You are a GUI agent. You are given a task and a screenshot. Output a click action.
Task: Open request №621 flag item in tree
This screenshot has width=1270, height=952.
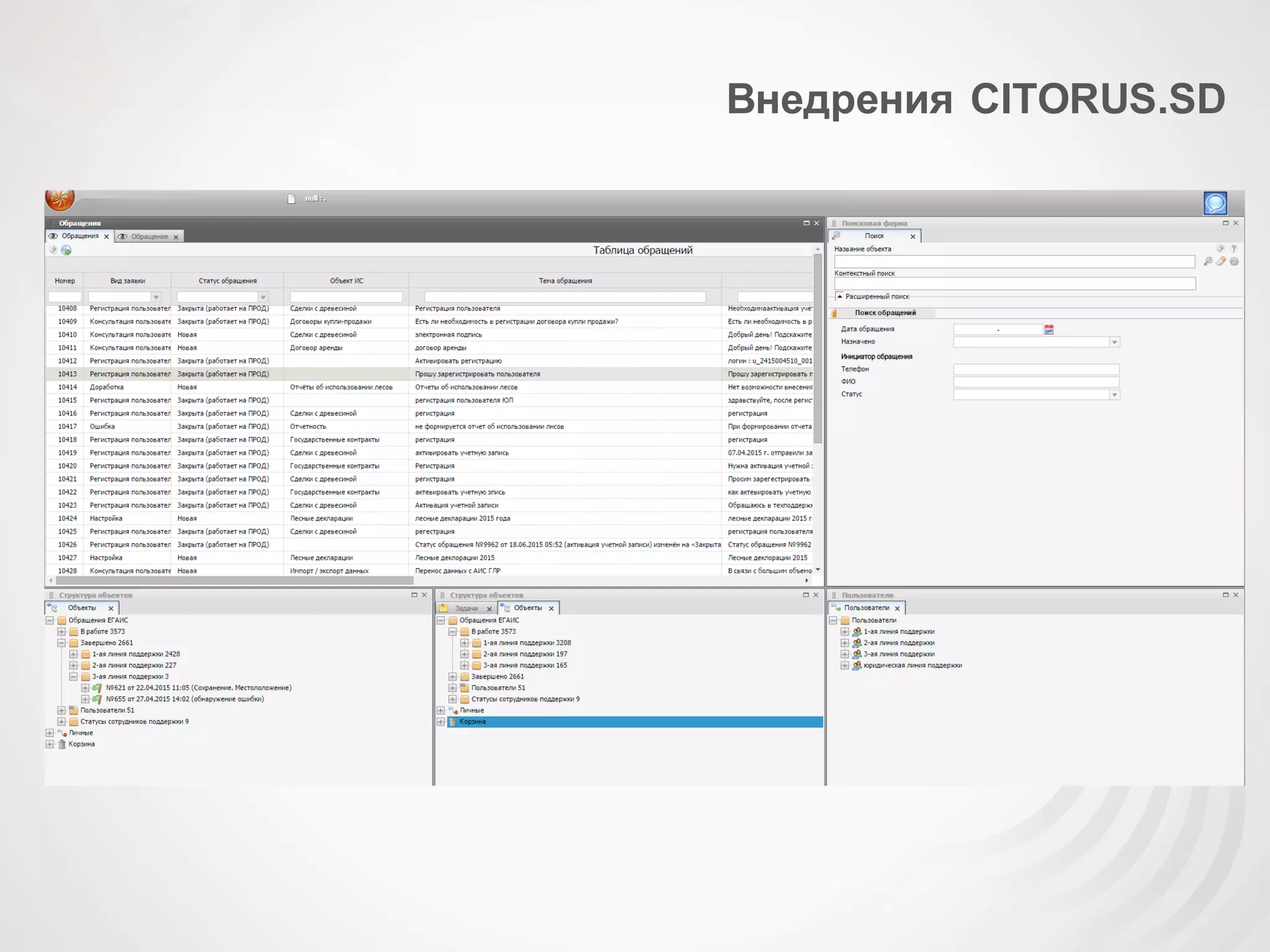[x=198, y=688]
